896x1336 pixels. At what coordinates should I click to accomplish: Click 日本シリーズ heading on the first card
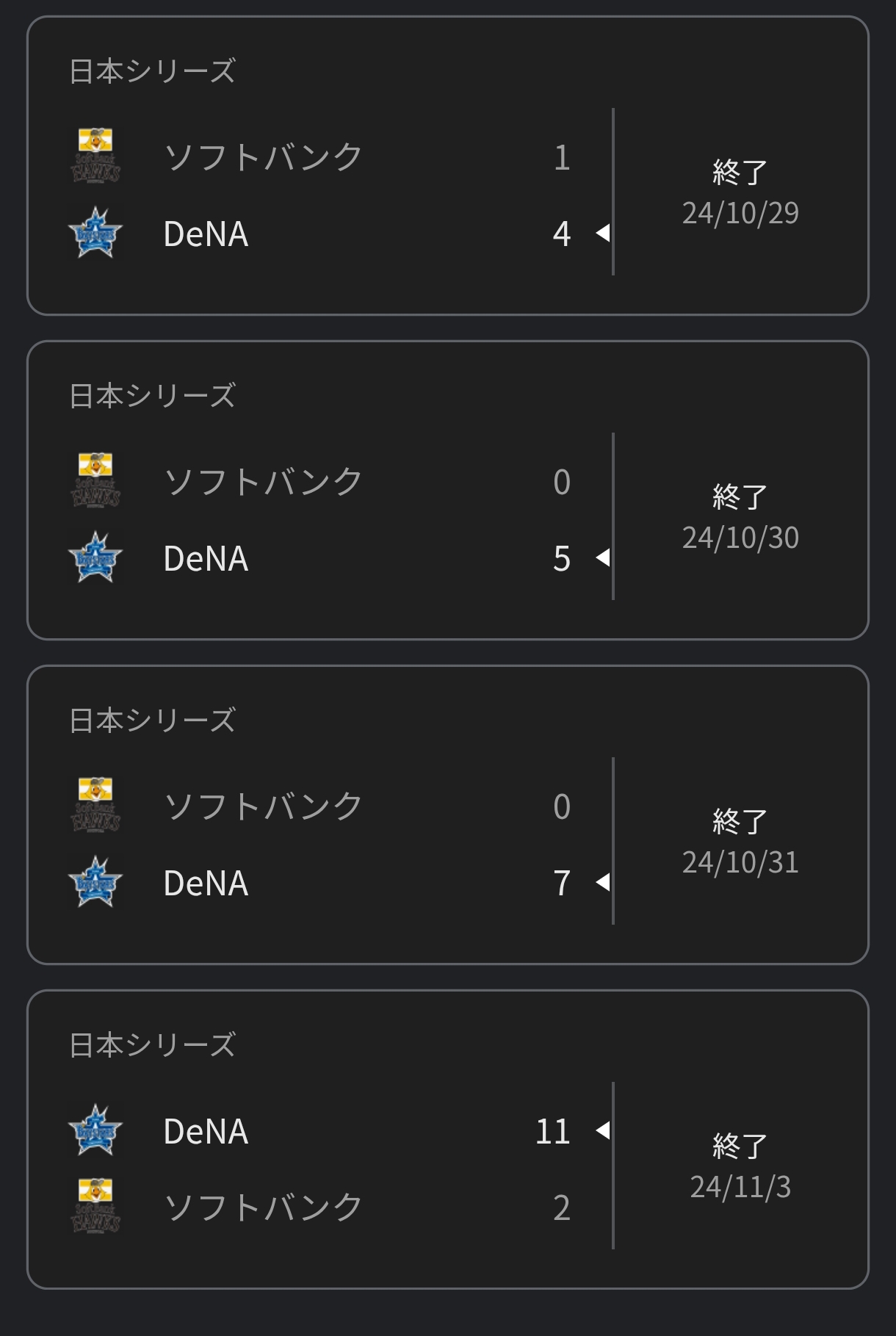[152, 71]
